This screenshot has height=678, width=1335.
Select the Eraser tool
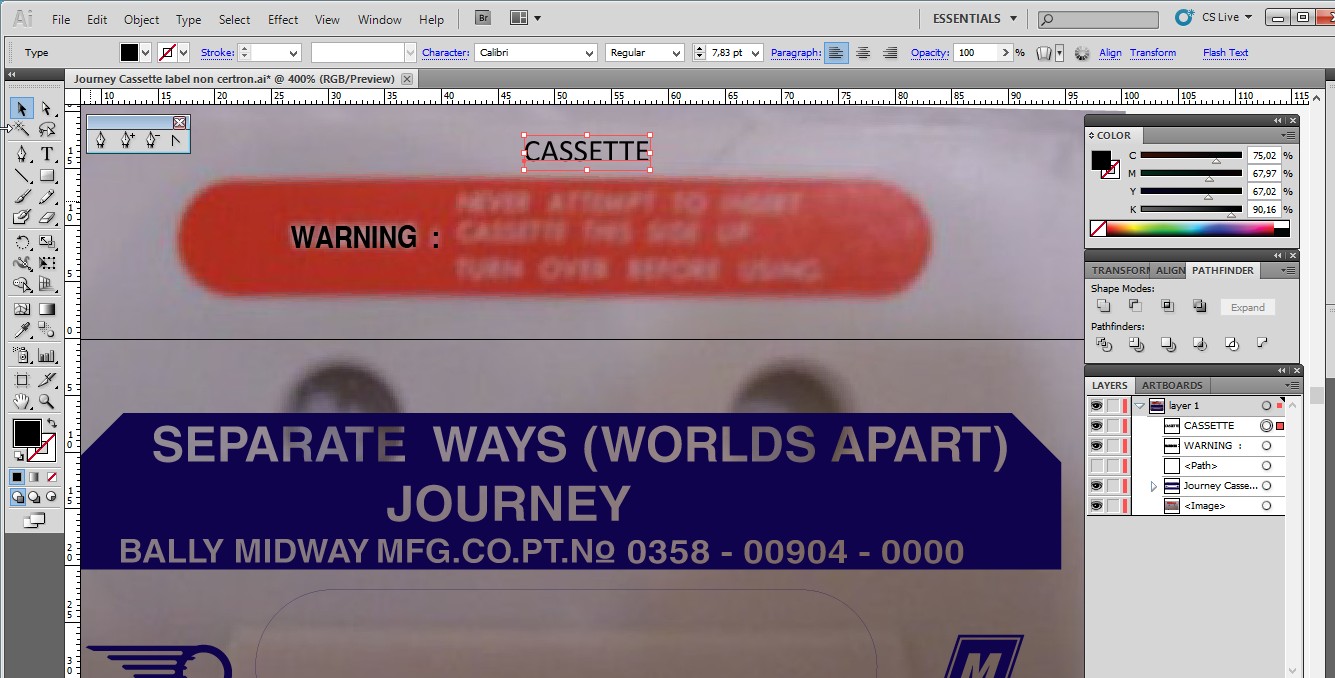click(x=47, y=218)
